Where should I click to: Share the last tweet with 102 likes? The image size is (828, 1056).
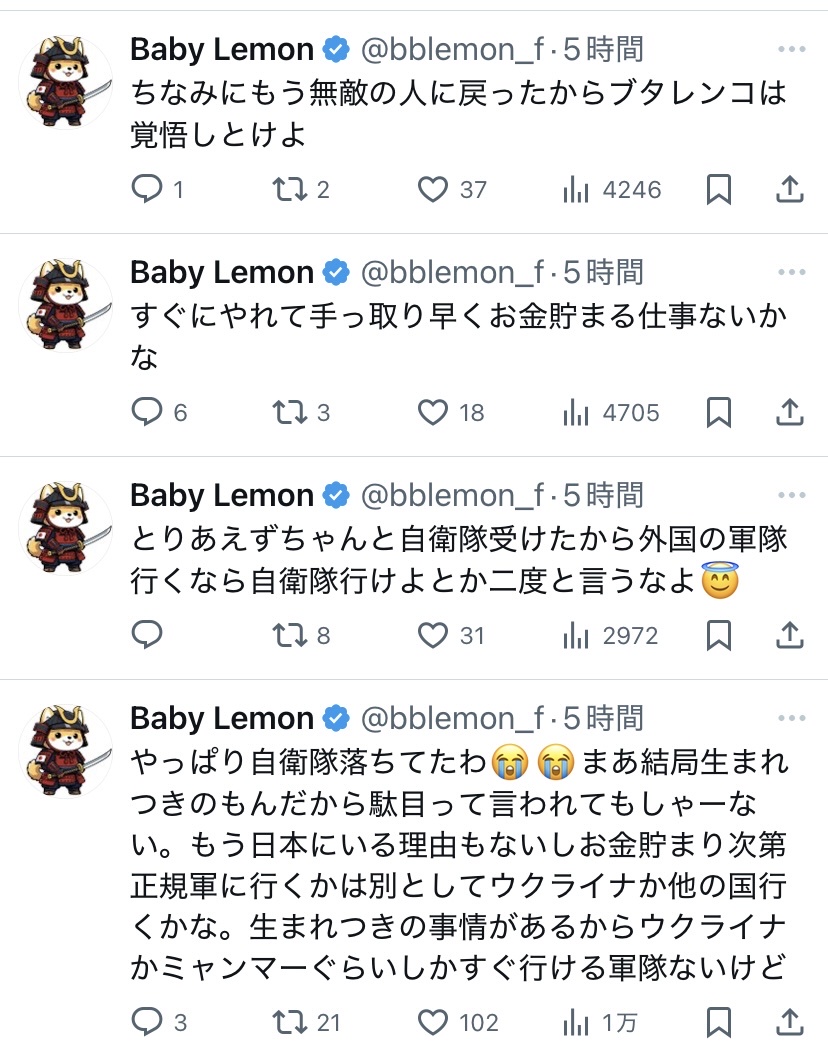tap(790, 1022)
